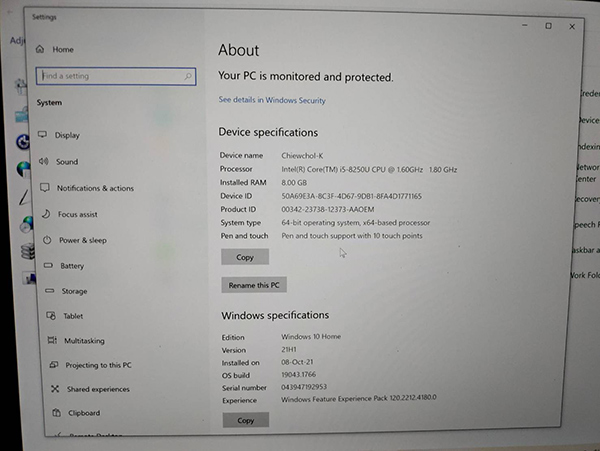Click Installed on date 08-Oct-21
600x451 pixels.
click(297, 362)
